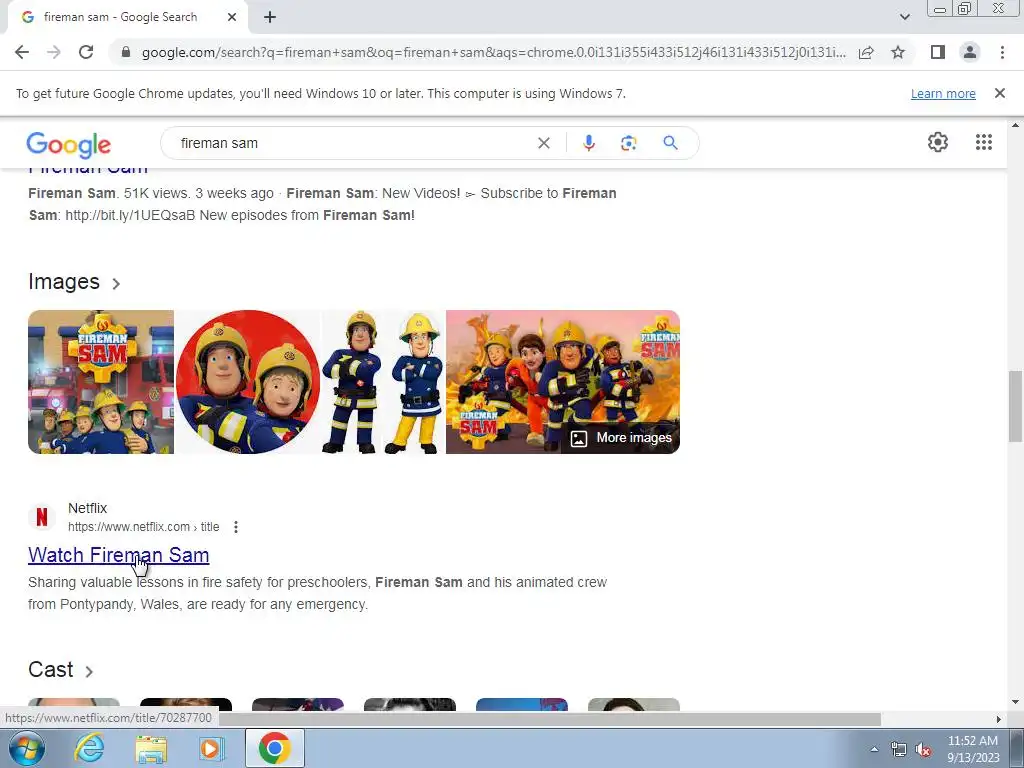The height and width of the screenshot is (768, 1024).
Task: Open the Chrome profile avatar
Action: coord(970,52)
